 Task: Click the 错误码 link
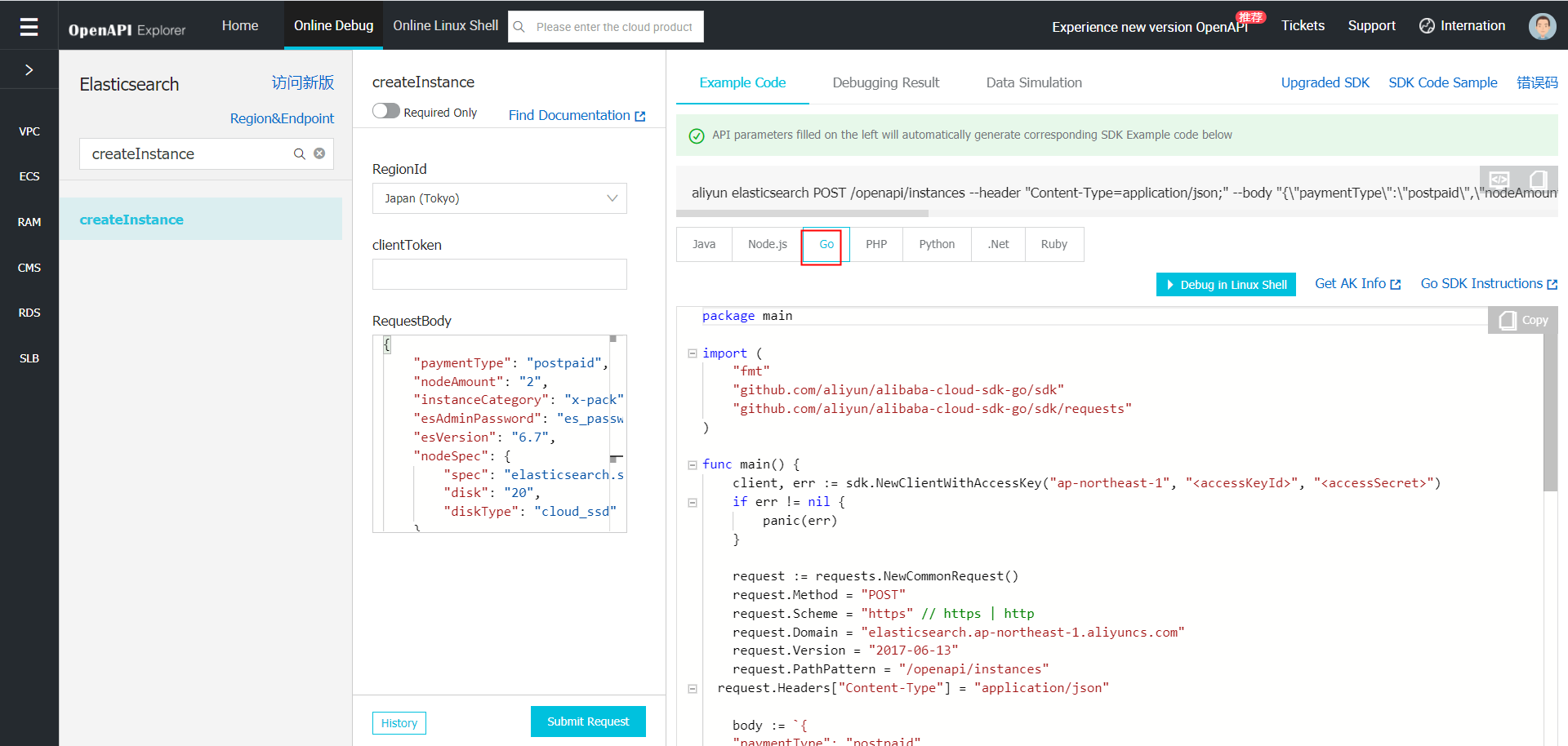pos(1537,82)
